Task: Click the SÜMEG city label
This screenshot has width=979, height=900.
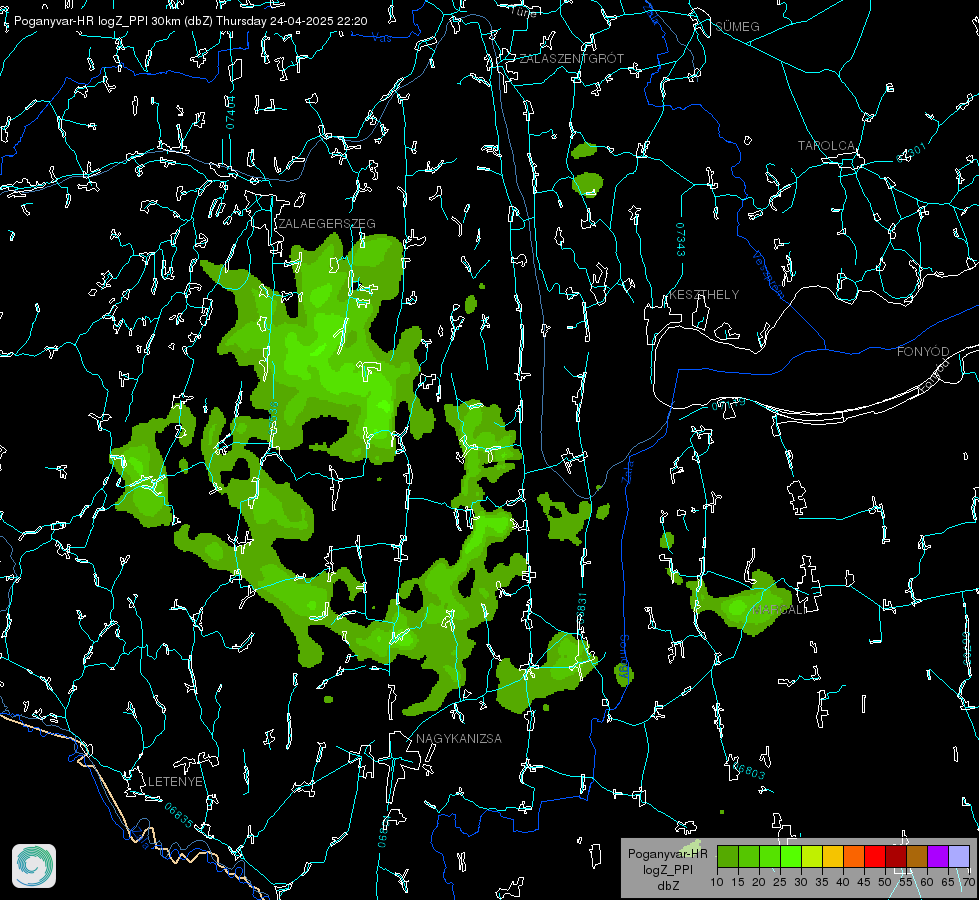Action: click(x=737, y=27)
